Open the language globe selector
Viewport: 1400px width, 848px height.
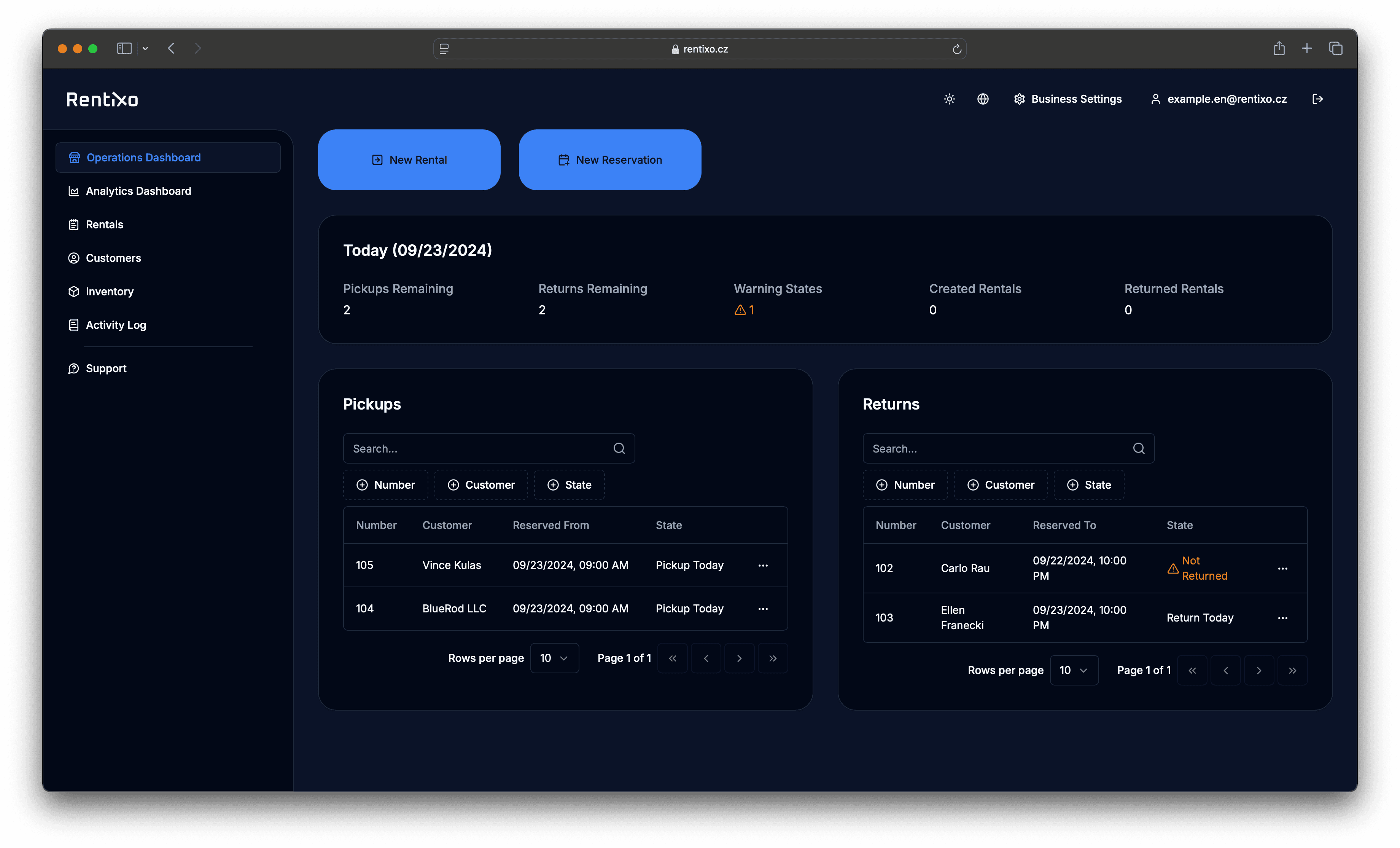983,99
